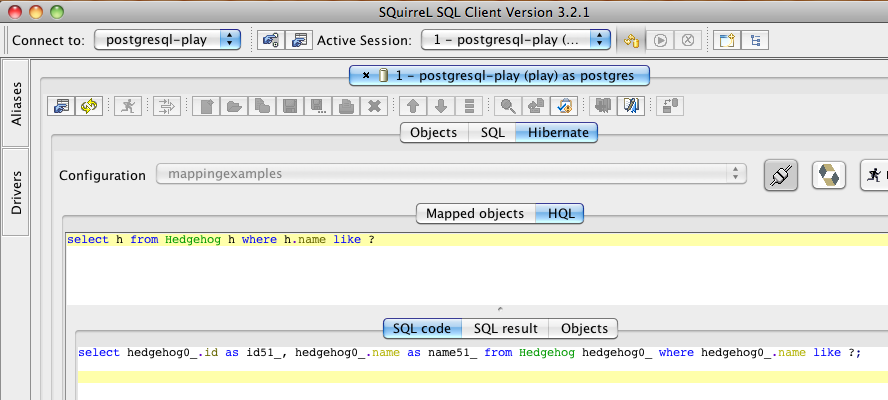Click the run SQL (running man) icon

pyautogui.click(x=128, y=106)
